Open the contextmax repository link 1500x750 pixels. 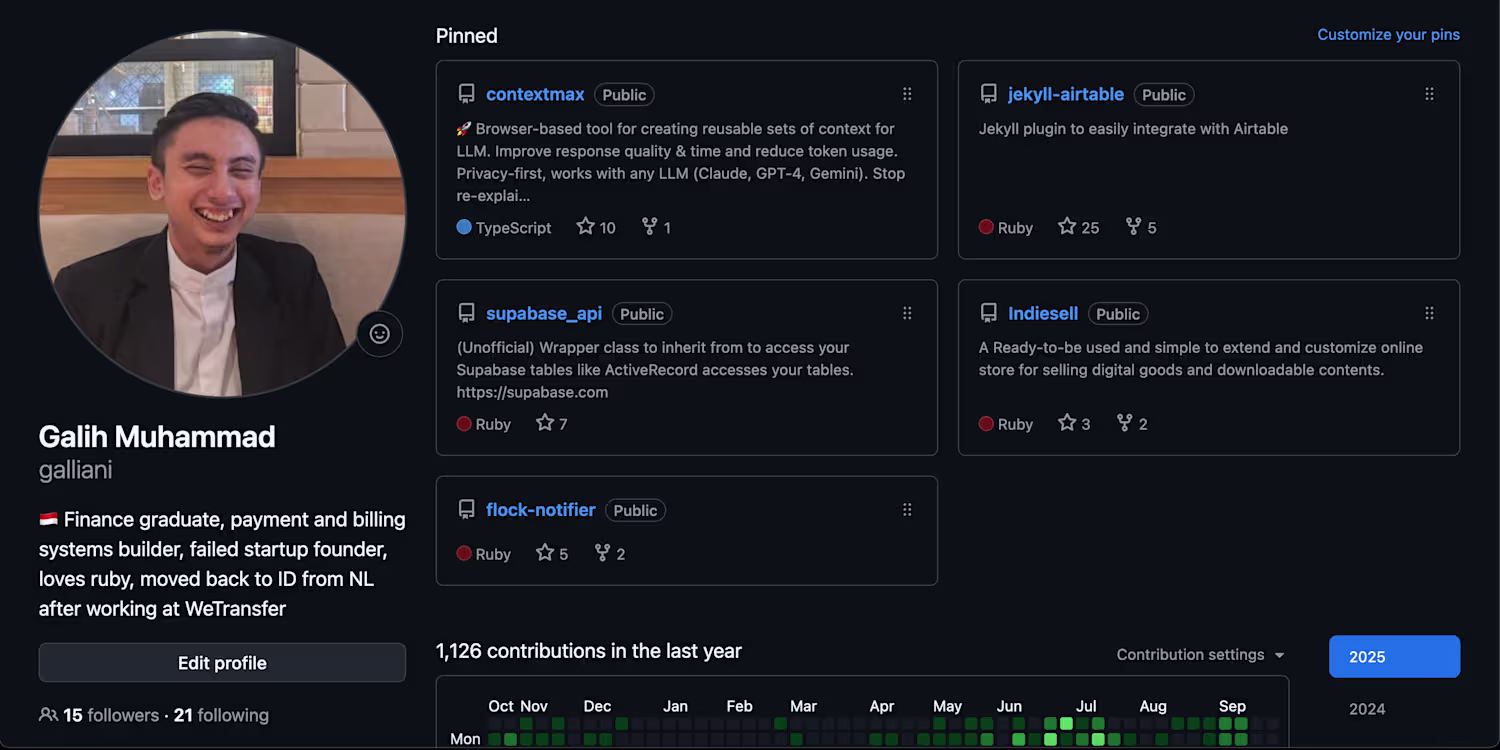[535, 94]
